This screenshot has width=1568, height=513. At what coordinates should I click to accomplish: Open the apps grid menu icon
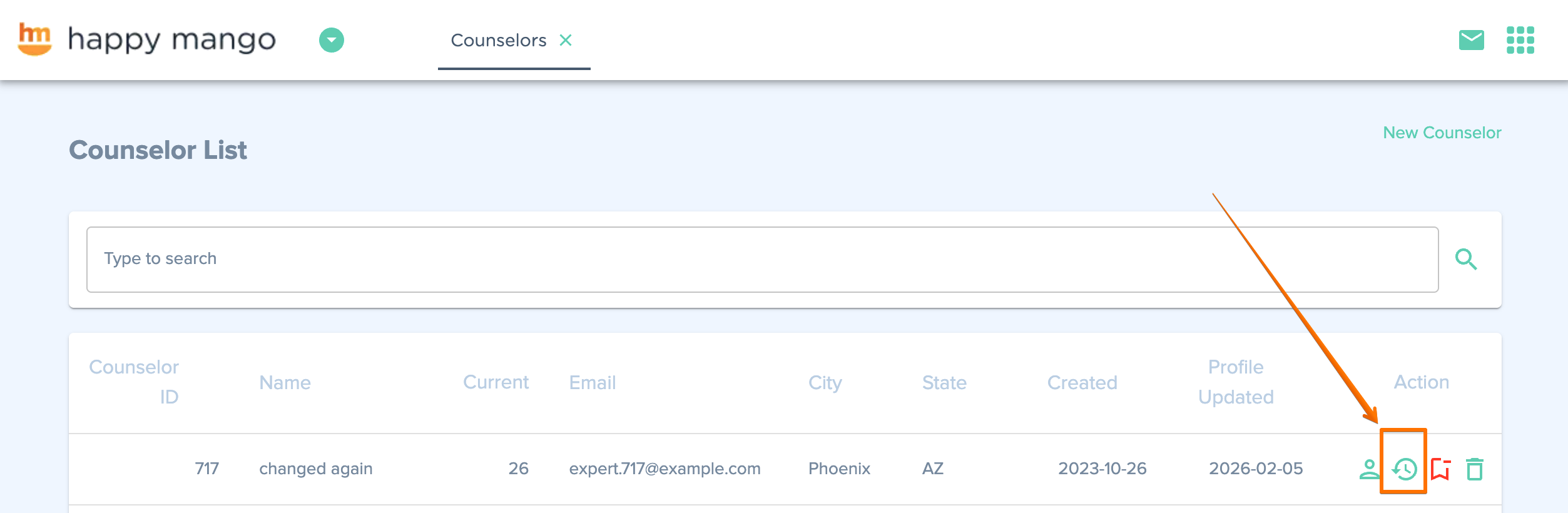1520,40
